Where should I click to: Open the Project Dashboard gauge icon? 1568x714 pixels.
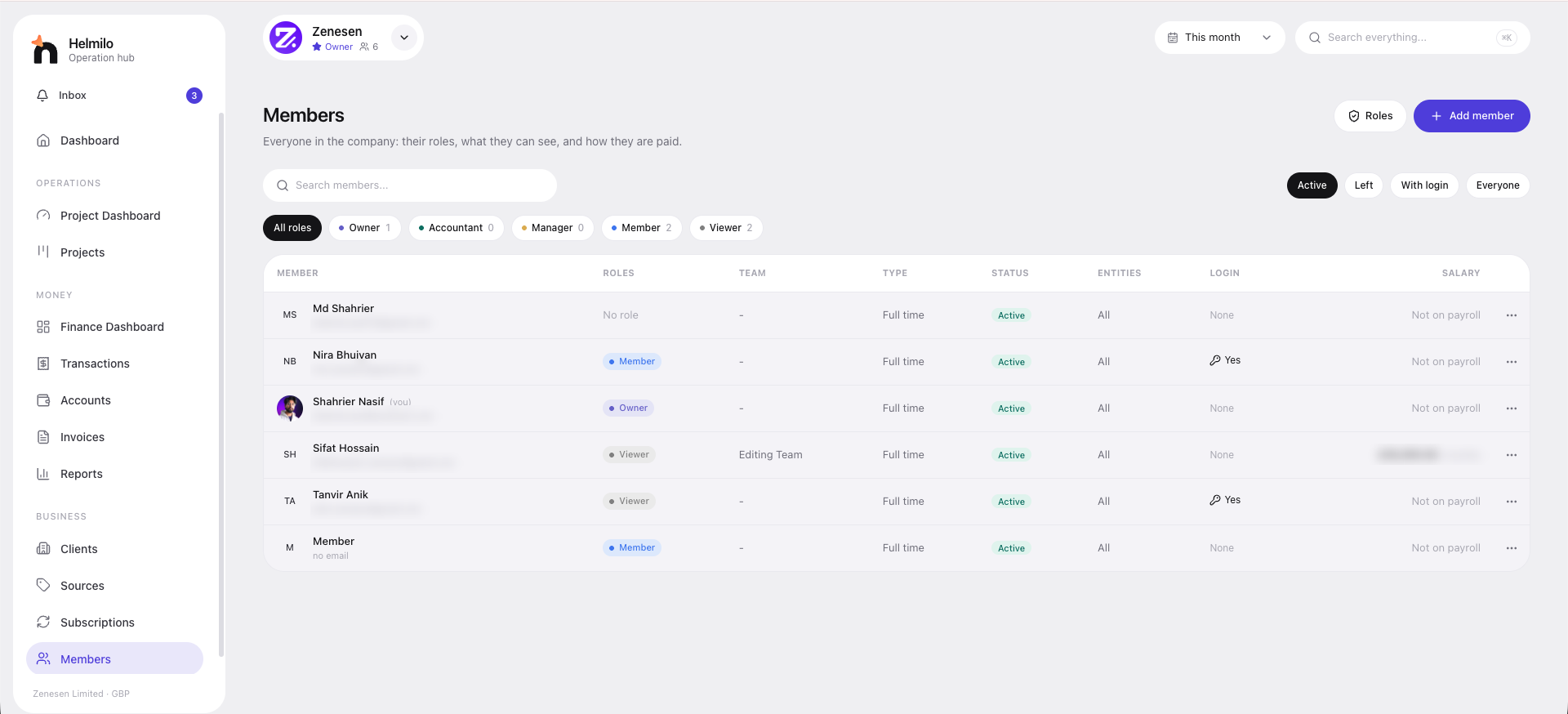tap(43, 216)
